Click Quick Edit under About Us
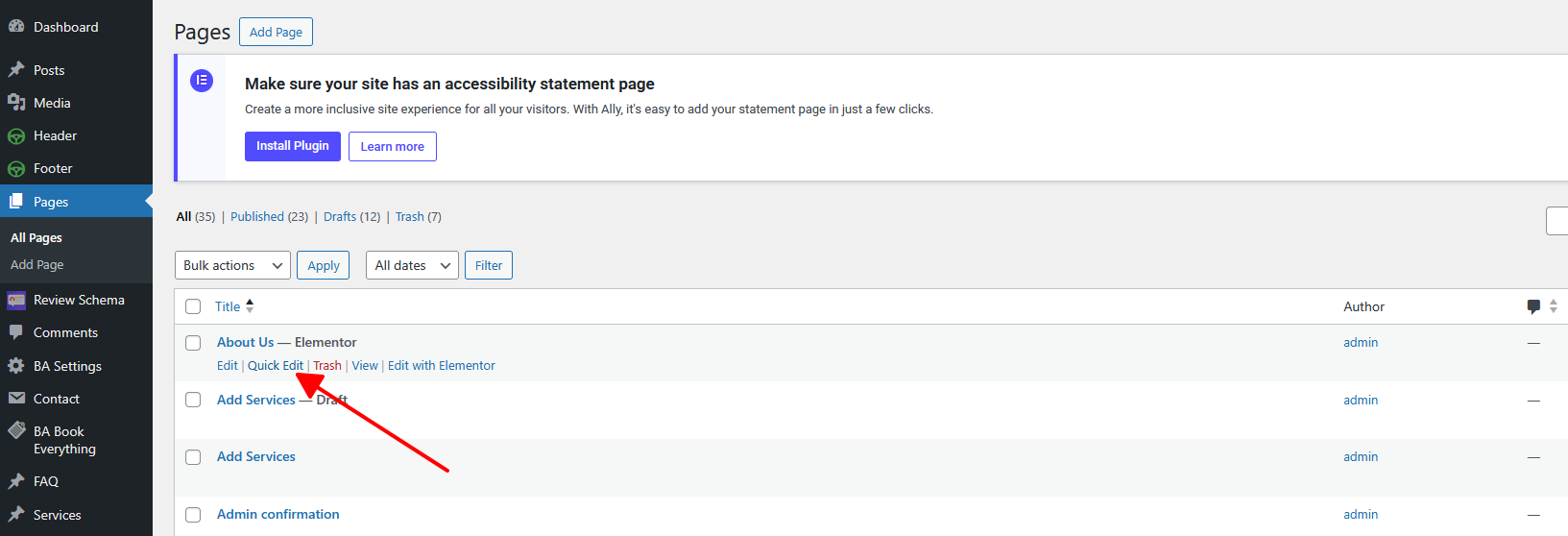The image size is (1568, 536). (x=276, y=366)
